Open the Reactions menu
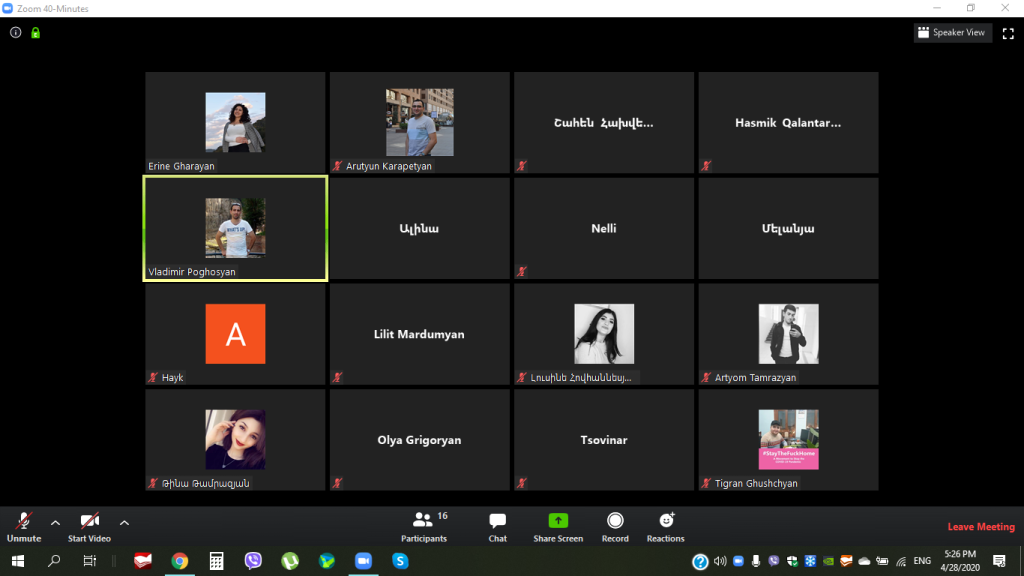This screenshot has height=576, width=1024. click(665, 527)
